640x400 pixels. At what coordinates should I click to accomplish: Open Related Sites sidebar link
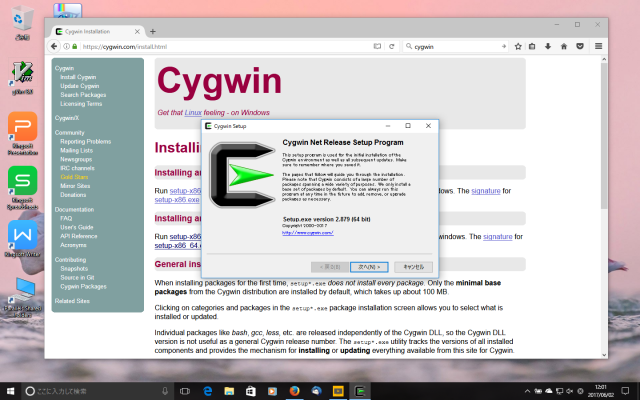click(72, 301)
